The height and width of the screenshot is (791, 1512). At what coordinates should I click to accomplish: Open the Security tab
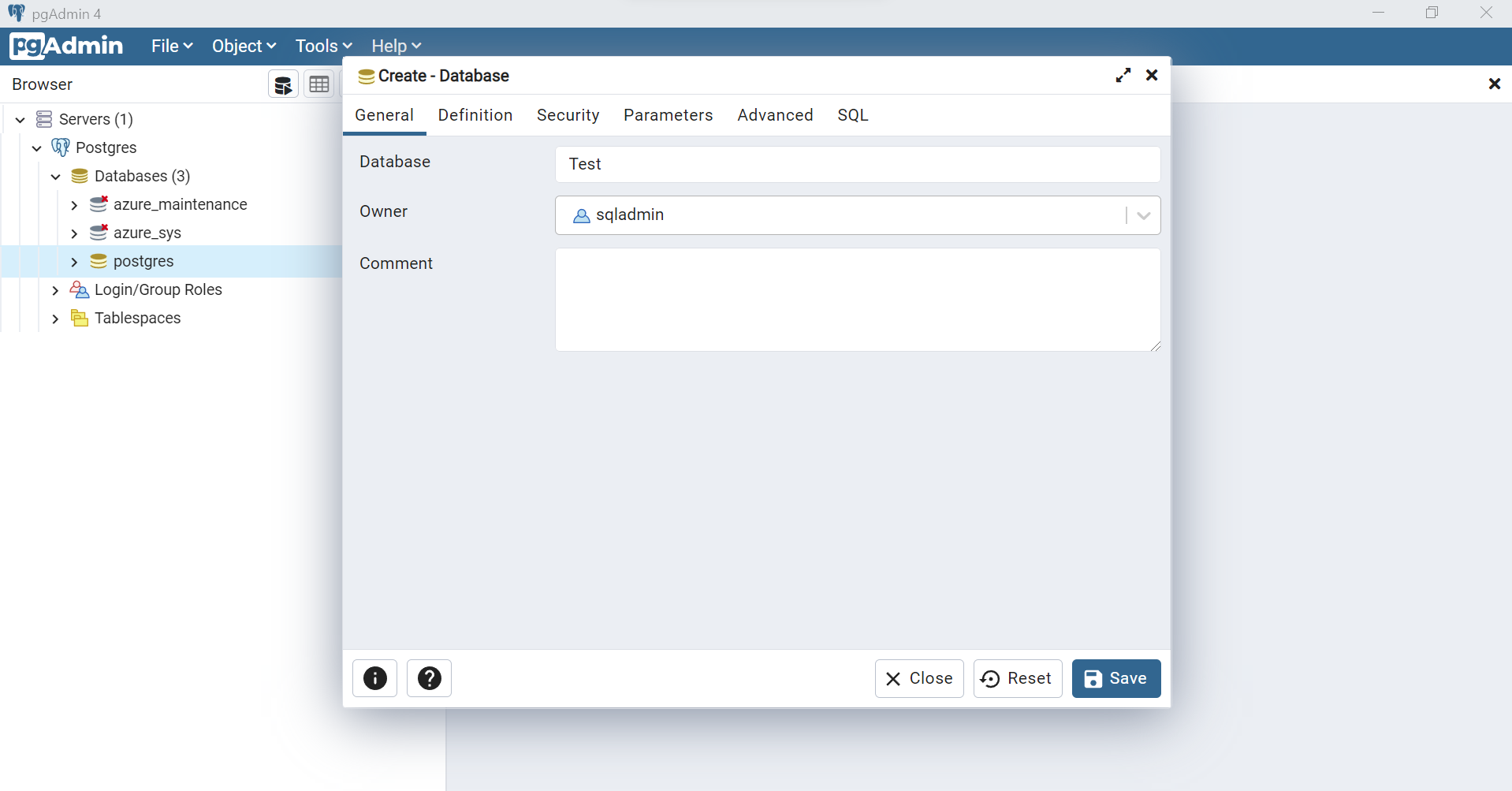pos(568,115)
